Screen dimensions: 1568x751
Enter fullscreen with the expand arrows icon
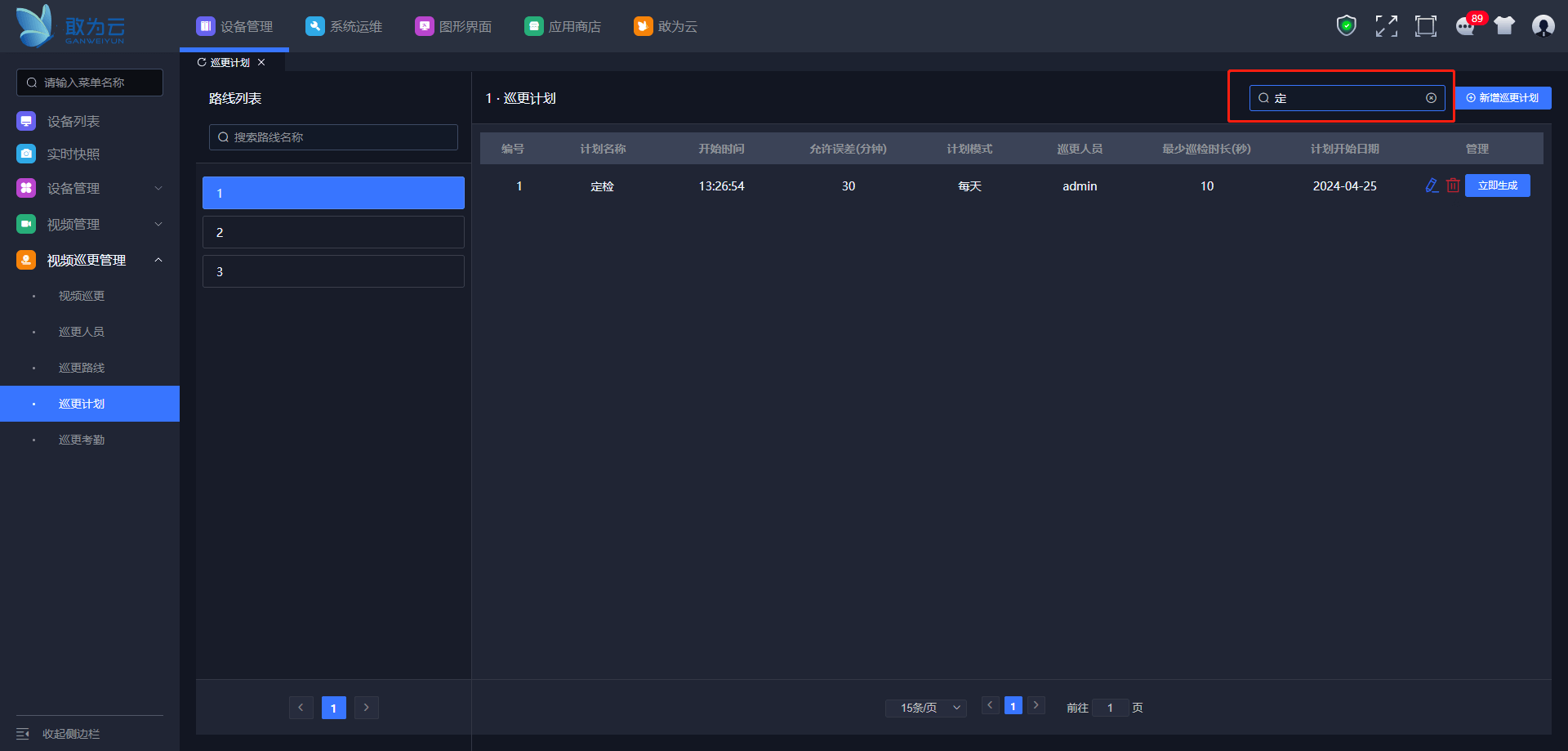(1386, 26)
